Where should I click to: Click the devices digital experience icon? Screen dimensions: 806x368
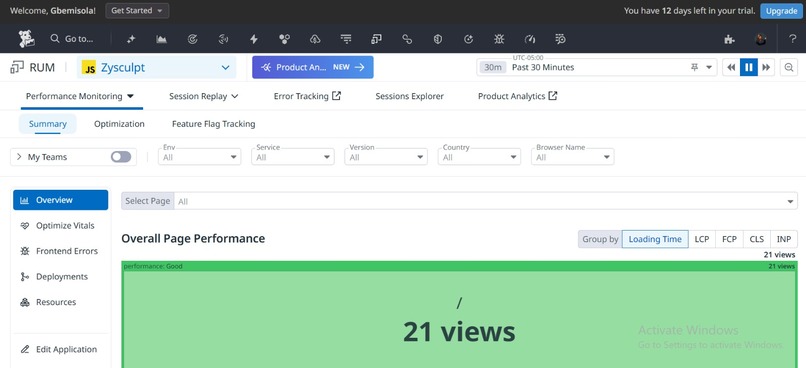tap(376, 39)
